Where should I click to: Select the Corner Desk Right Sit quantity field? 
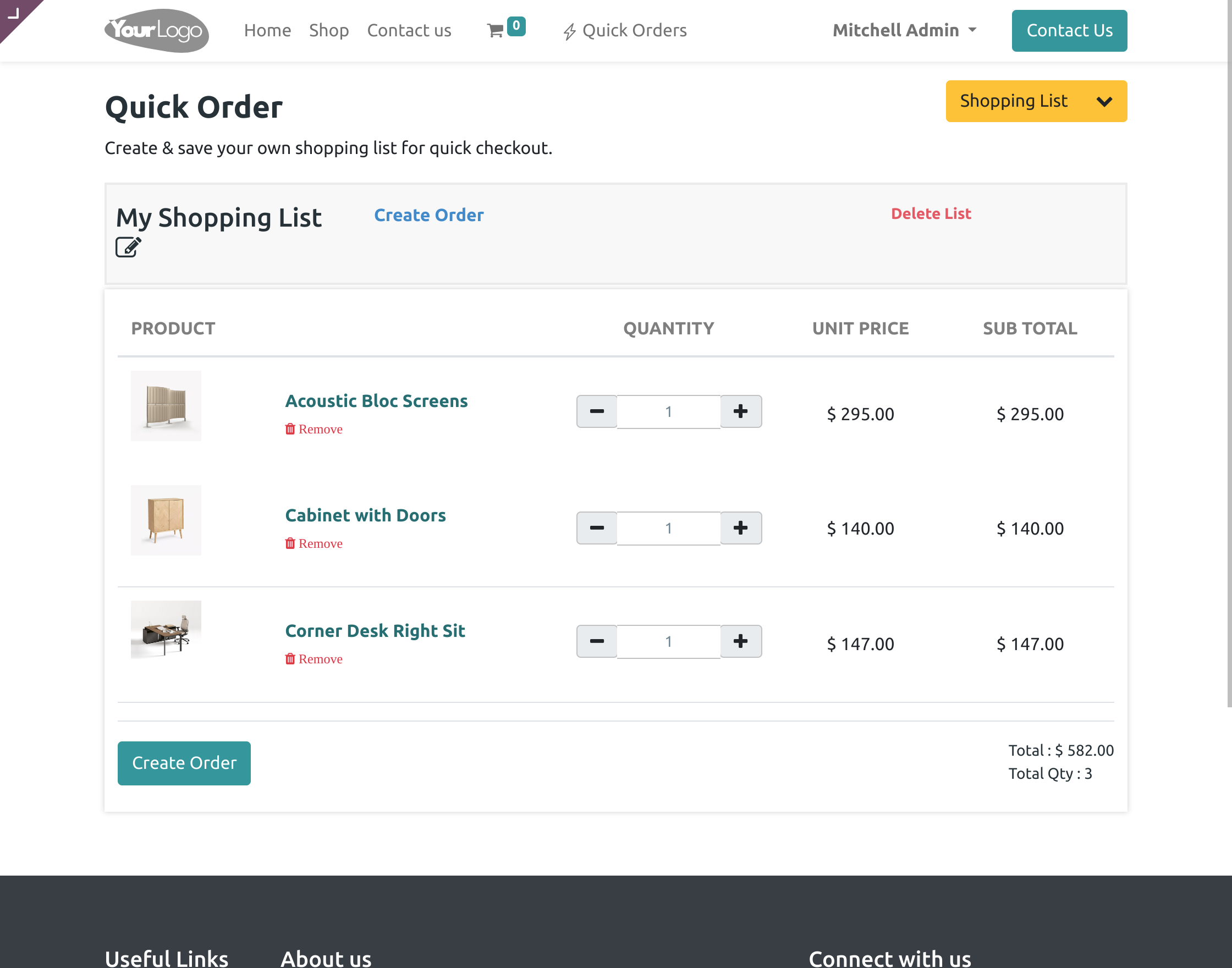[669, 641]
